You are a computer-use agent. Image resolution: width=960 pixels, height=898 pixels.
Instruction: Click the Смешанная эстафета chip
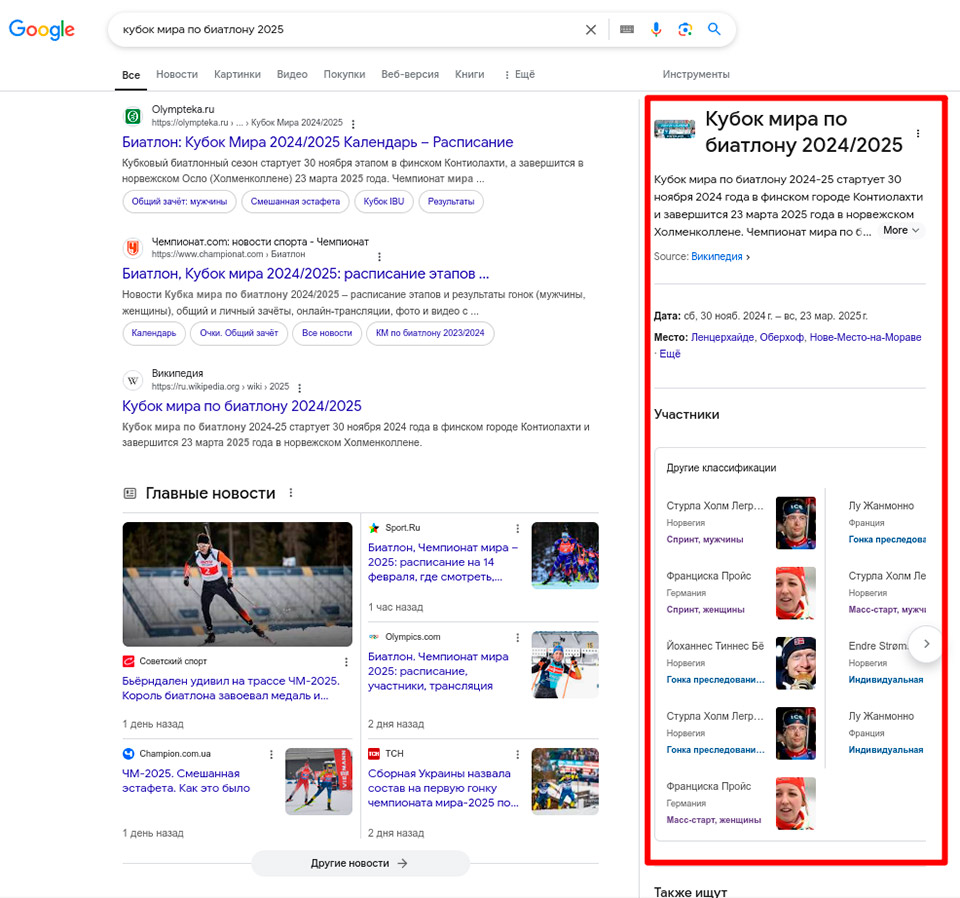tap(295, 201)
